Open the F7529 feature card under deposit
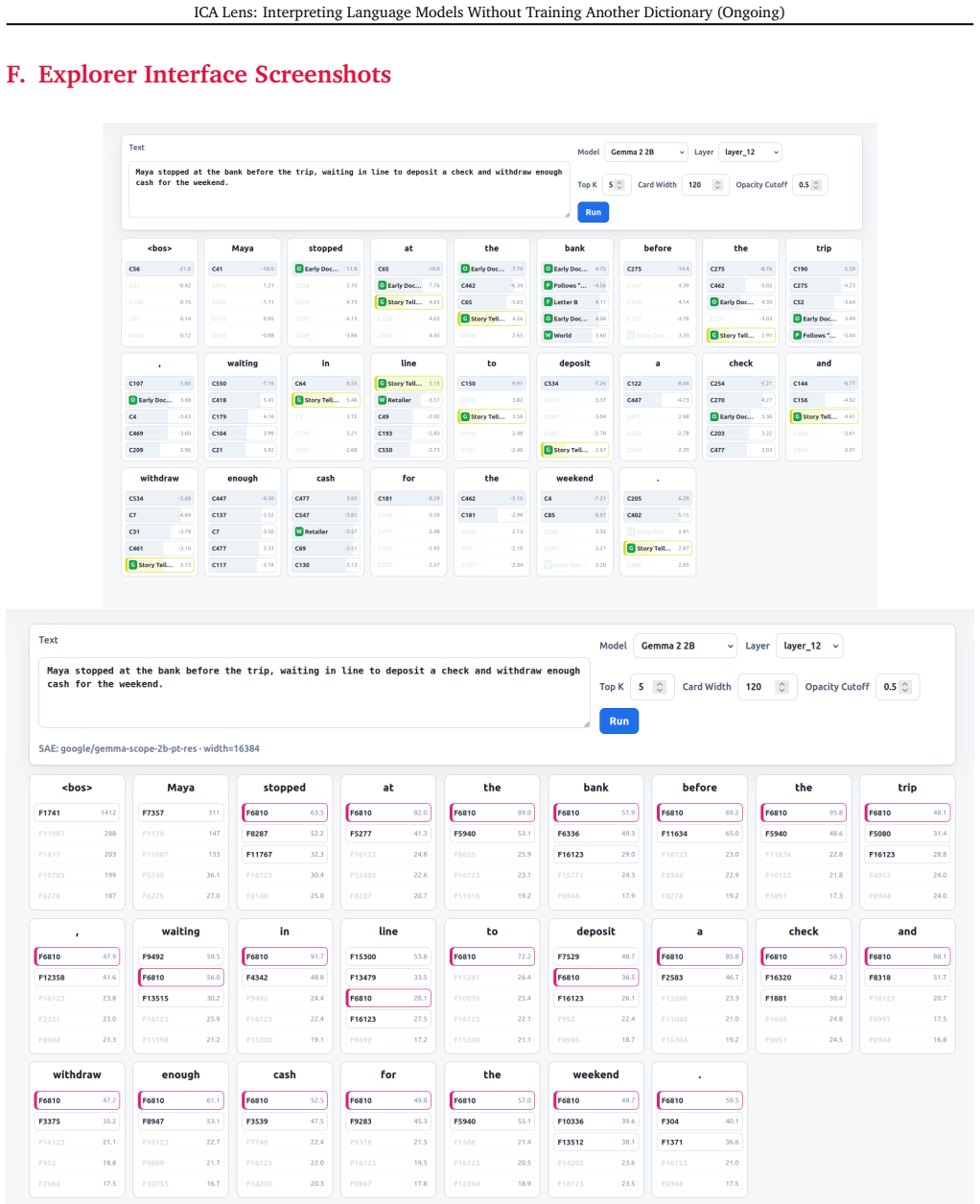The image size is (980, 1204). pyautogui.click(x=595, y=956)
